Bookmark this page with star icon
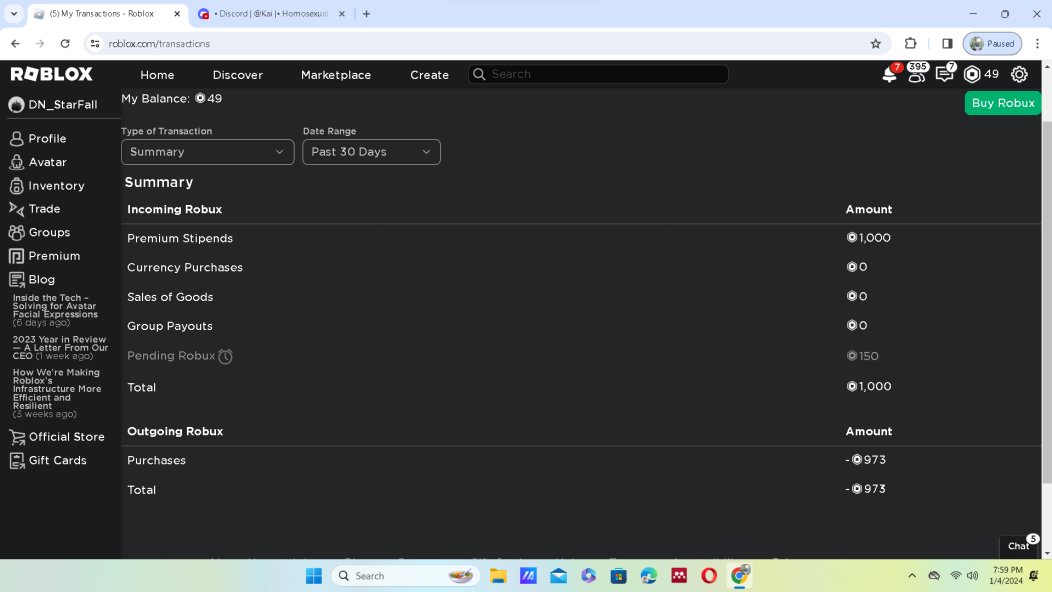This screenshot has height=592, width=1052. [876, 44]
